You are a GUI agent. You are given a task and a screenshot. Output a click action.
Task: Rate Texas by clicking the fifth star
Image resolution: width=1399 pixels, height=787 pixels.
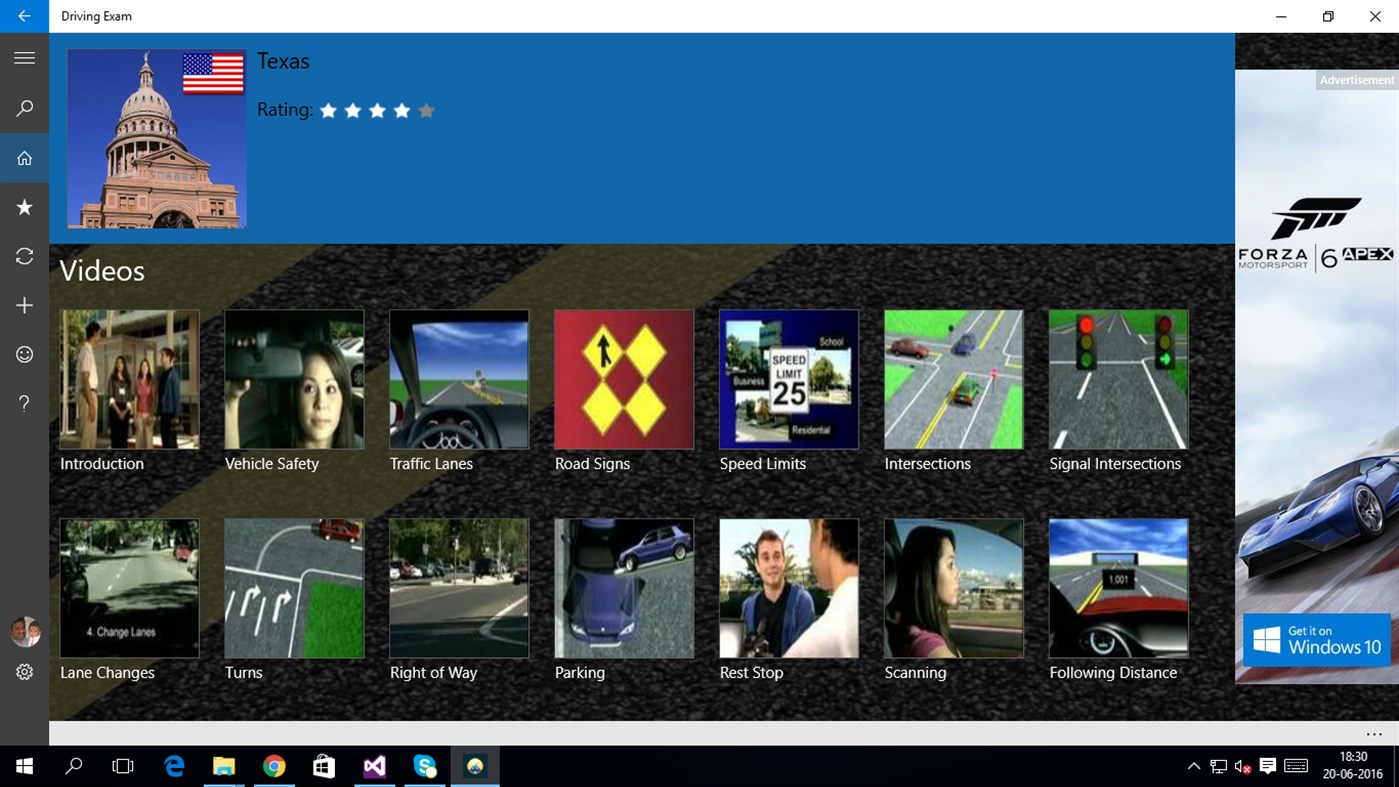pos(427,110)
